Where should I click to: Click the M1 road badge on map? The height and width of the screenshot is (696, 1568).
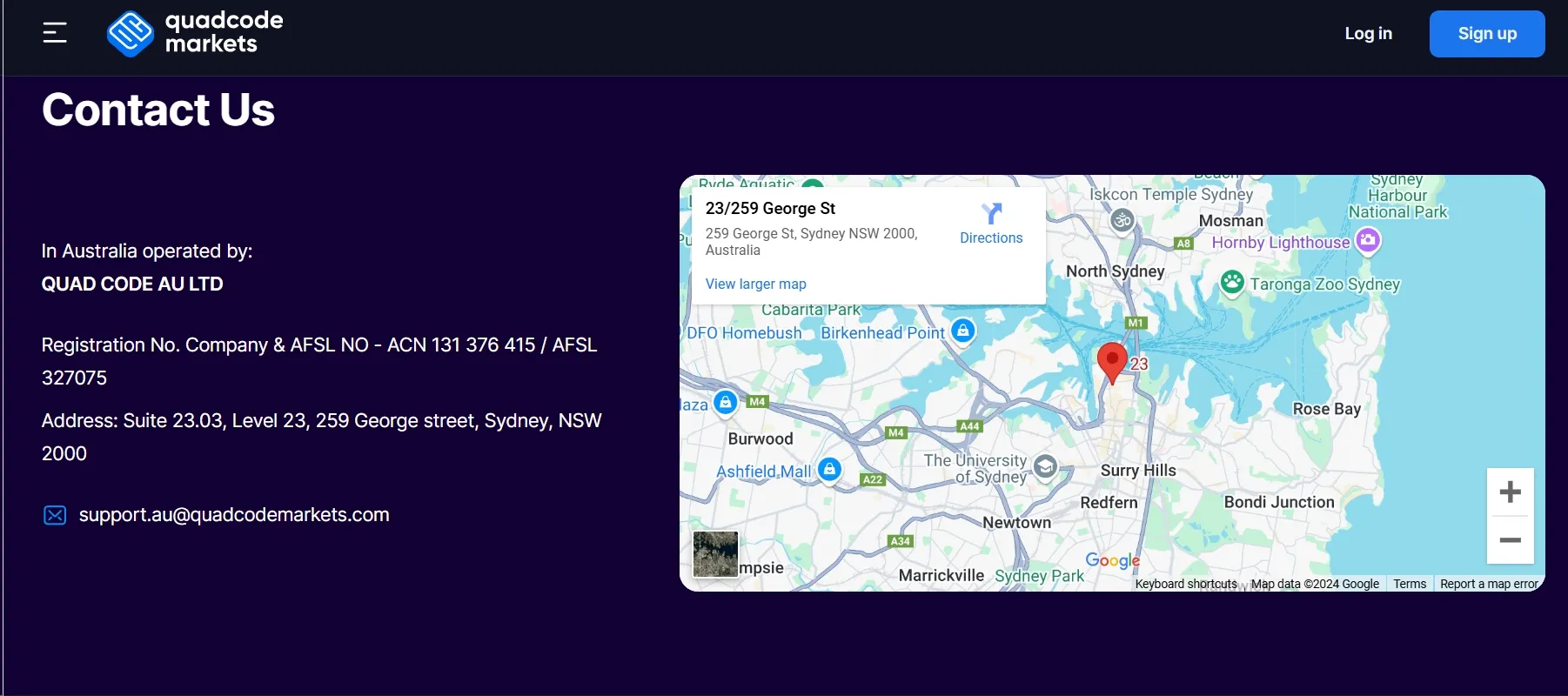click(1136, 323)
